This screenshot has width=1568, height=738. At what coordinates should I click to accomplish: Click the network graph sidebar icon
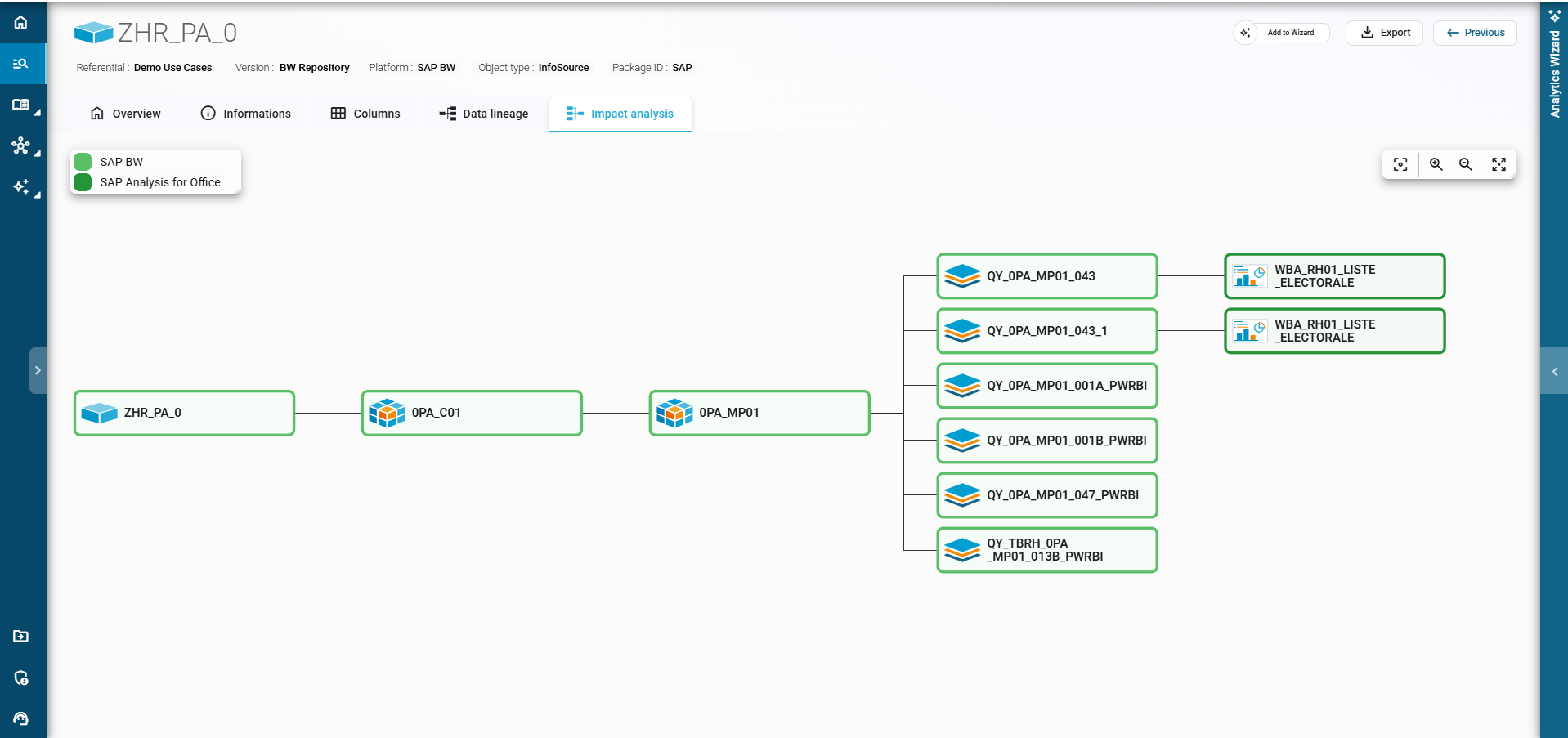coord(21,145)
